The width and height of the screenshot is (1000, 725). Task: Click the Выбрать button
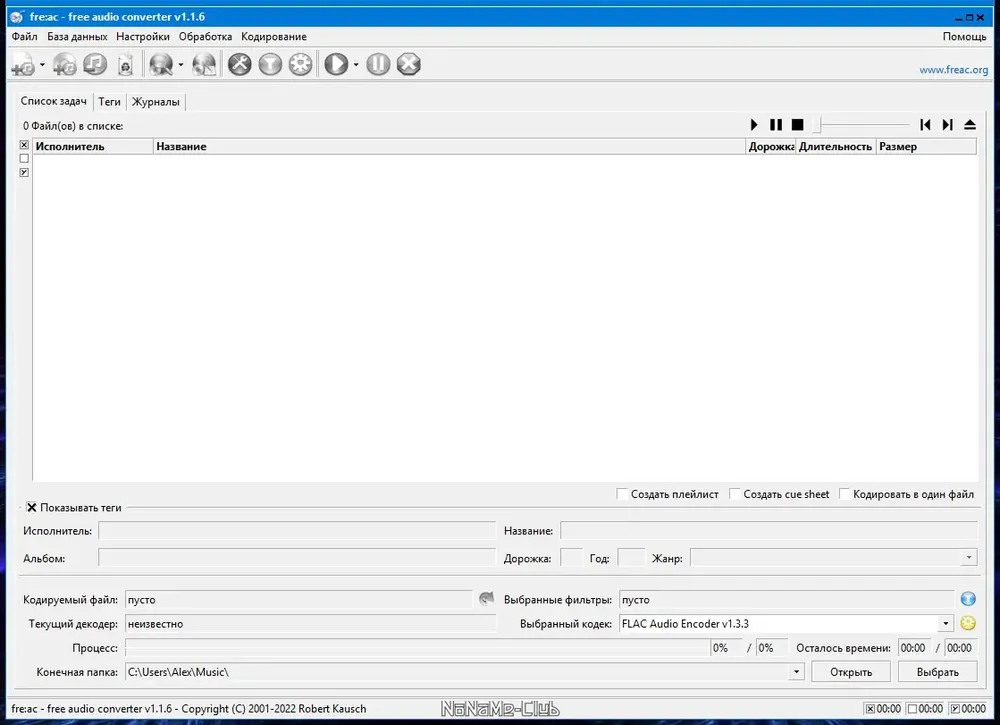[938, 672]
